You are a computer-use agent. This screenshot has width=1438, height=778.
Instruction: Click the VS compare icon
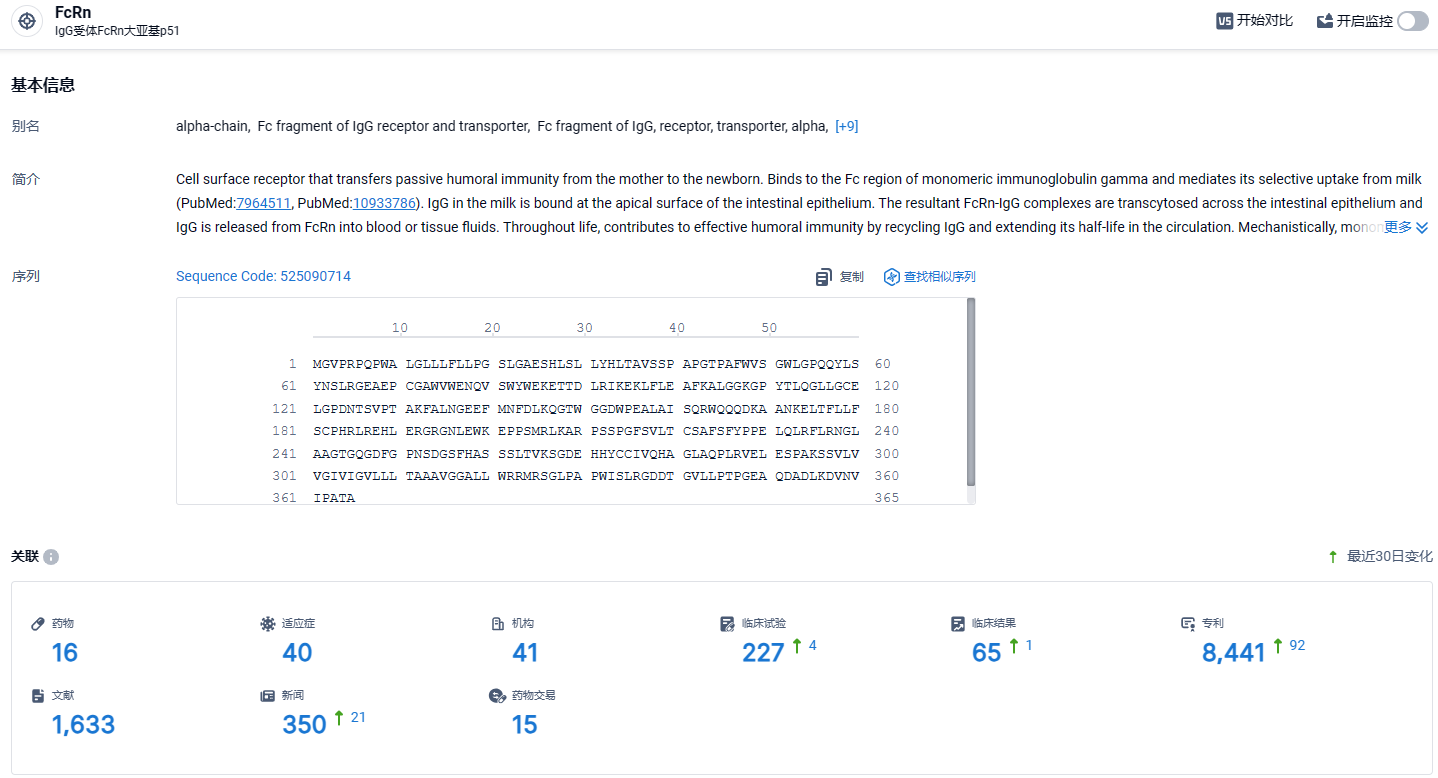[x=1224, y=21]
